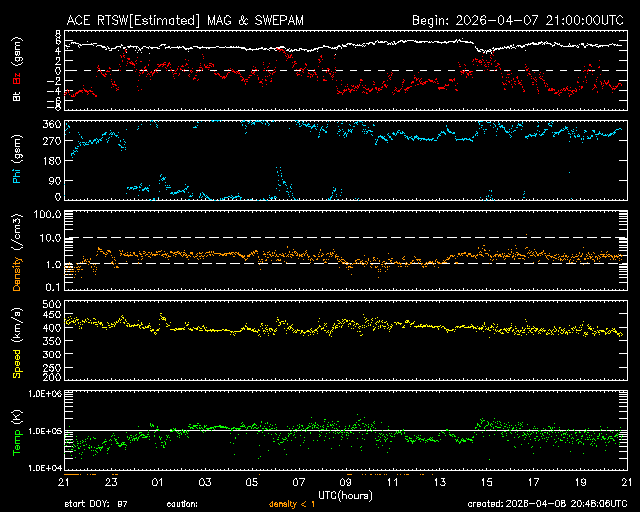This screenshot has width=640, height=512.
Task: Click the "450" tick on the Speed axis
Action: 52,315
